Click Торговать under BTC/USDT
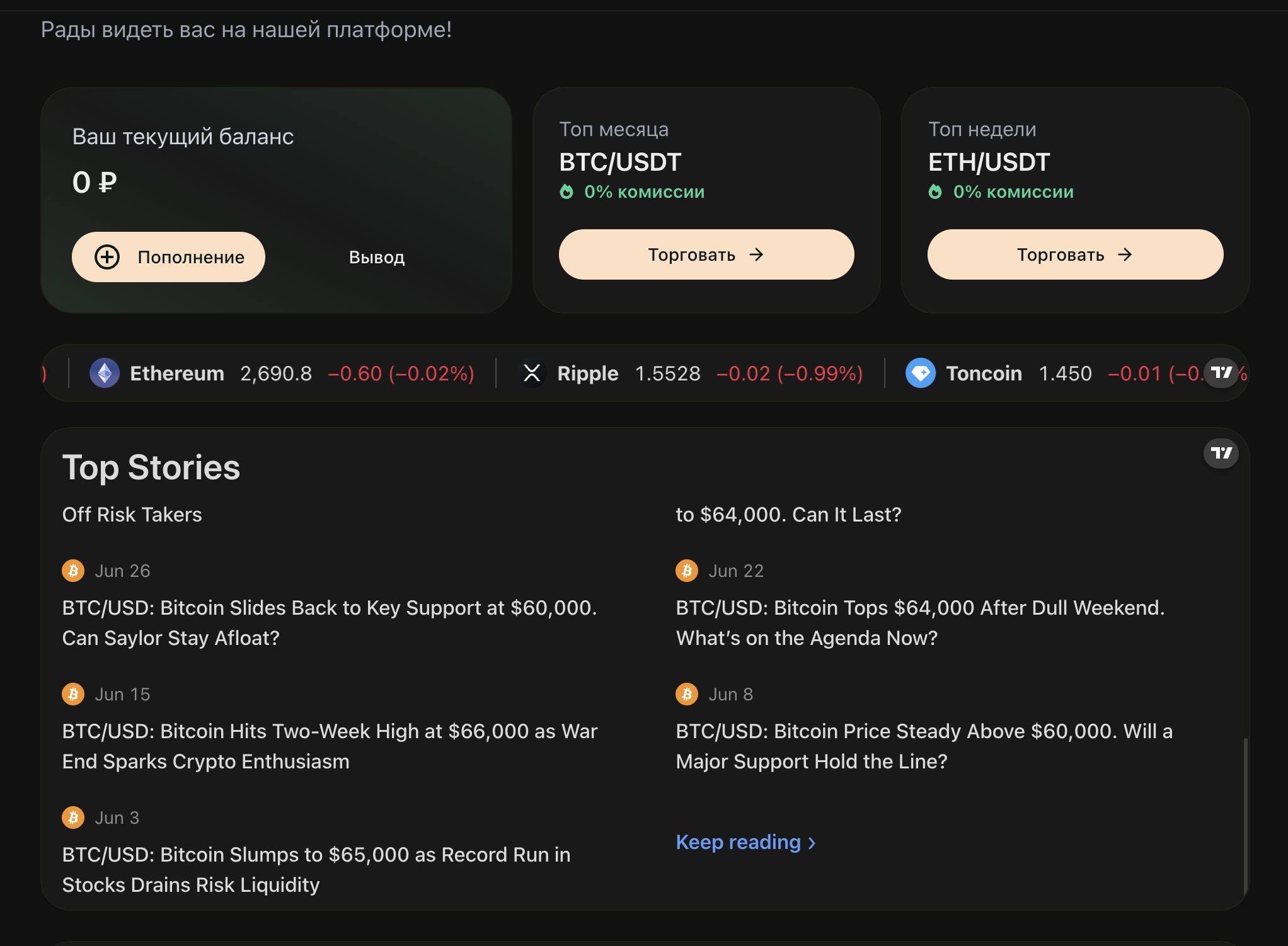 point(706,254)
